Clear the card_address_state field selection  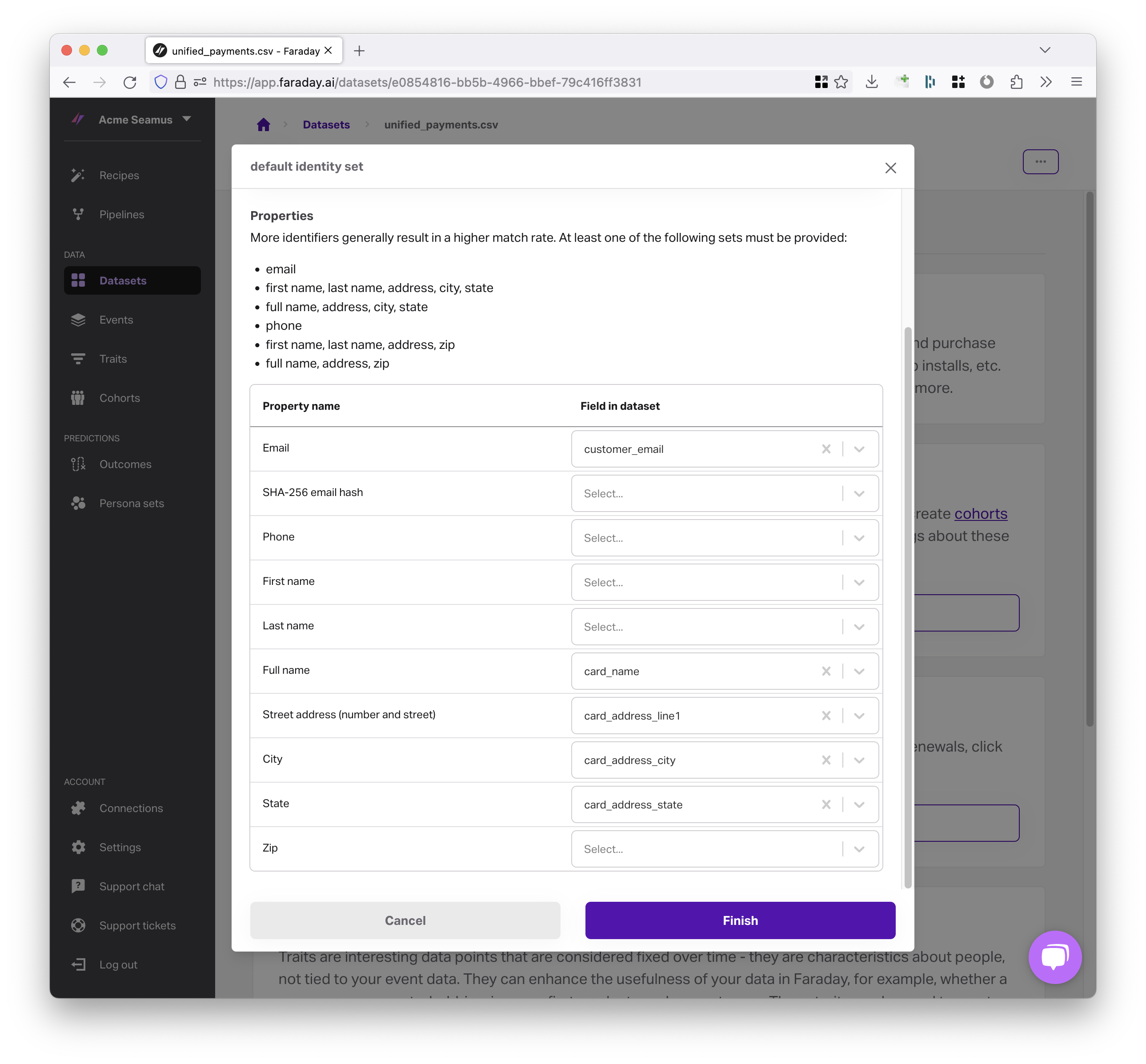826,804
